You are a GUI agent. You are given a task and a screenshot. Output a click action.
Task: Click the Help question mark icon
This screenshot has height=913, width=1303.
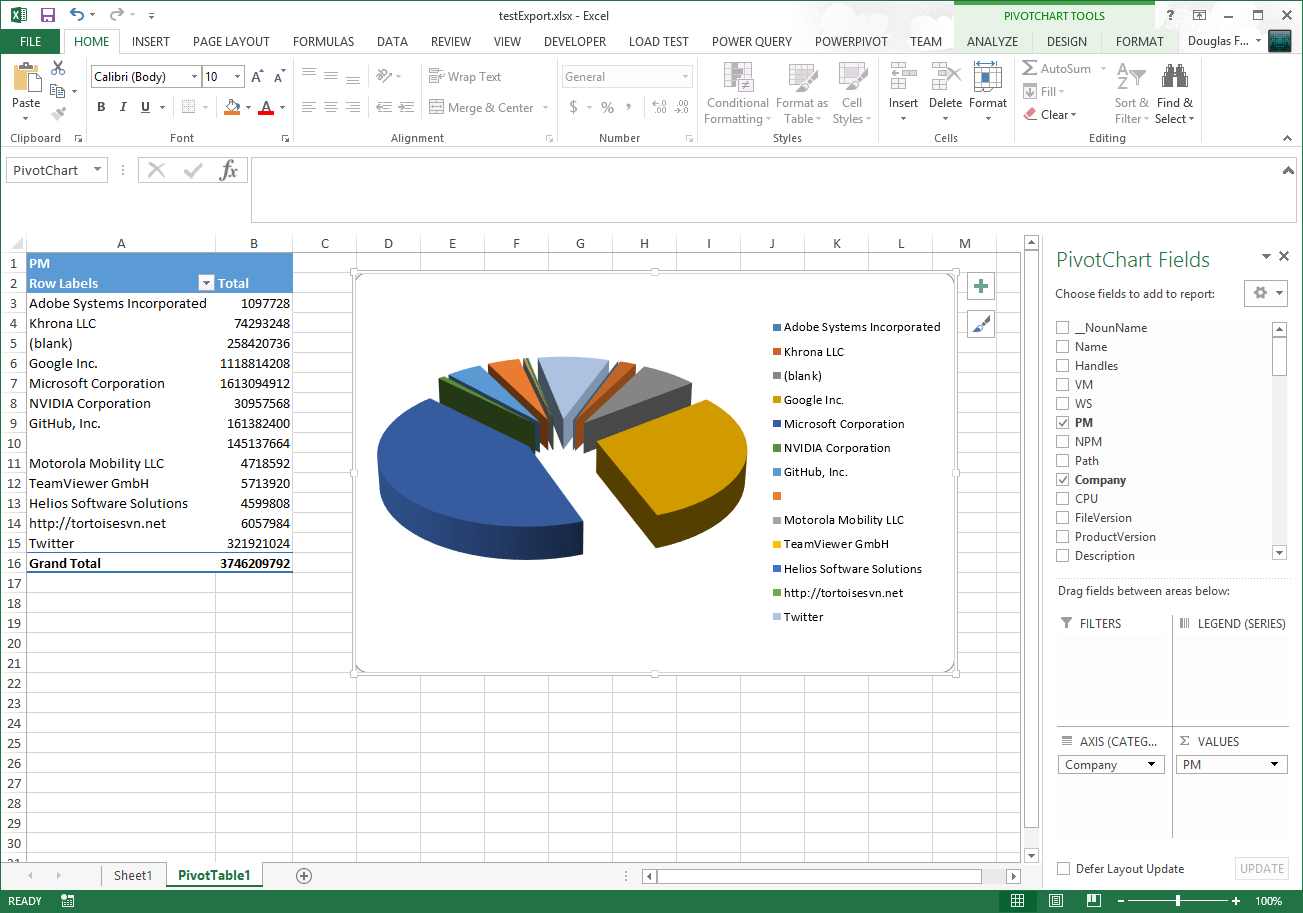[x=1170, y=15]
